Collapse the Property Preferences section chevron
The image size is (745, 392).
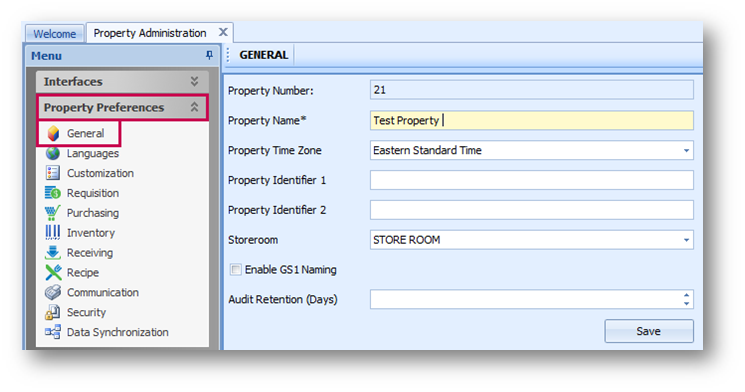194,107
